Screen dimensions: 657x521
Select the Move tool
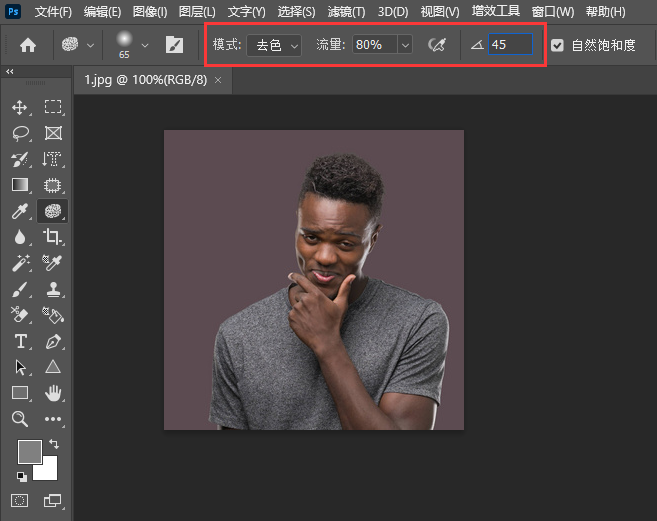(20, 107)
